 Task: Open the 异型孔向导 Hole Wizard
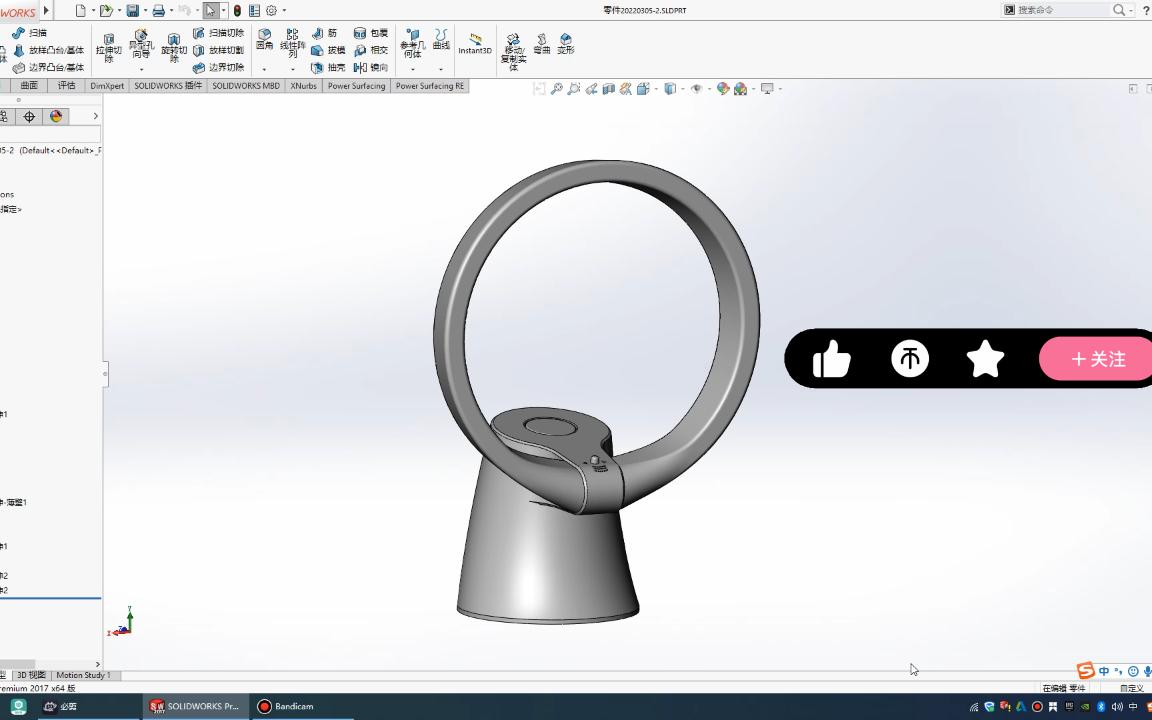(138, 43)
